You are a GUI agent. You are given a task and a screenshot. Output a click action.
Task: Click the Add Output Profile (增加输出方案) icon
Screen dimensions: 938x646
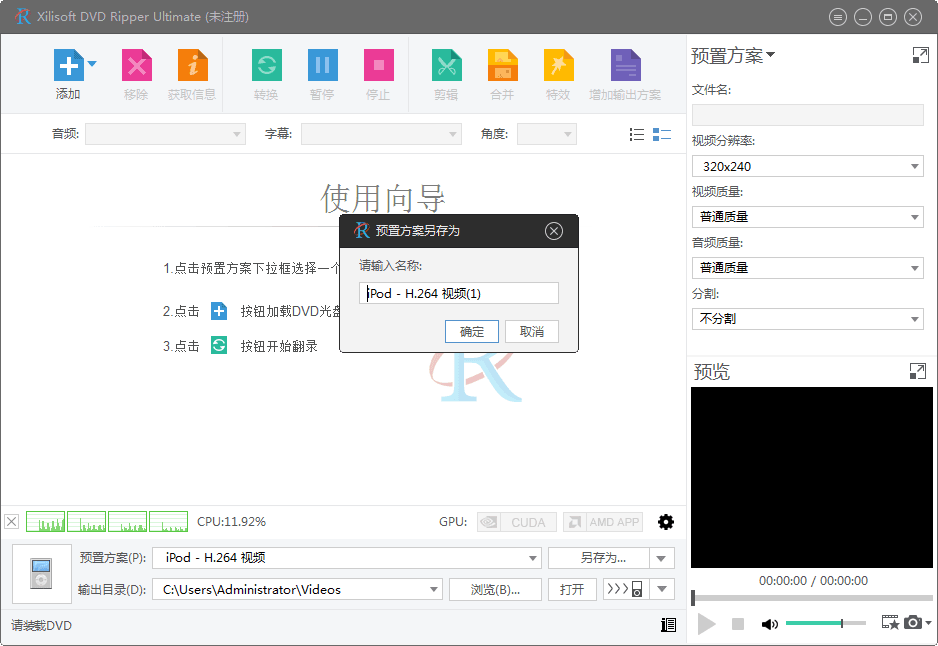pyautogui.click(x=626, y=65)
